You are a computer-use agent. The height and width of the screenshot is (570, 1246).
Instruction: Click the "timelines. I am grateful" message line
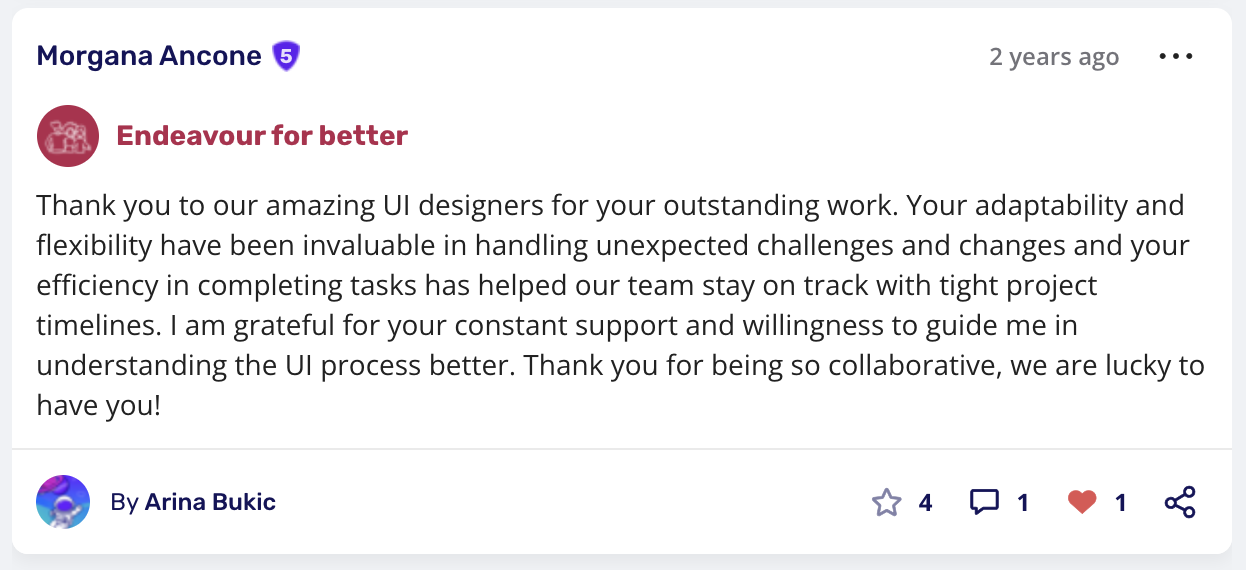[556, 326]
